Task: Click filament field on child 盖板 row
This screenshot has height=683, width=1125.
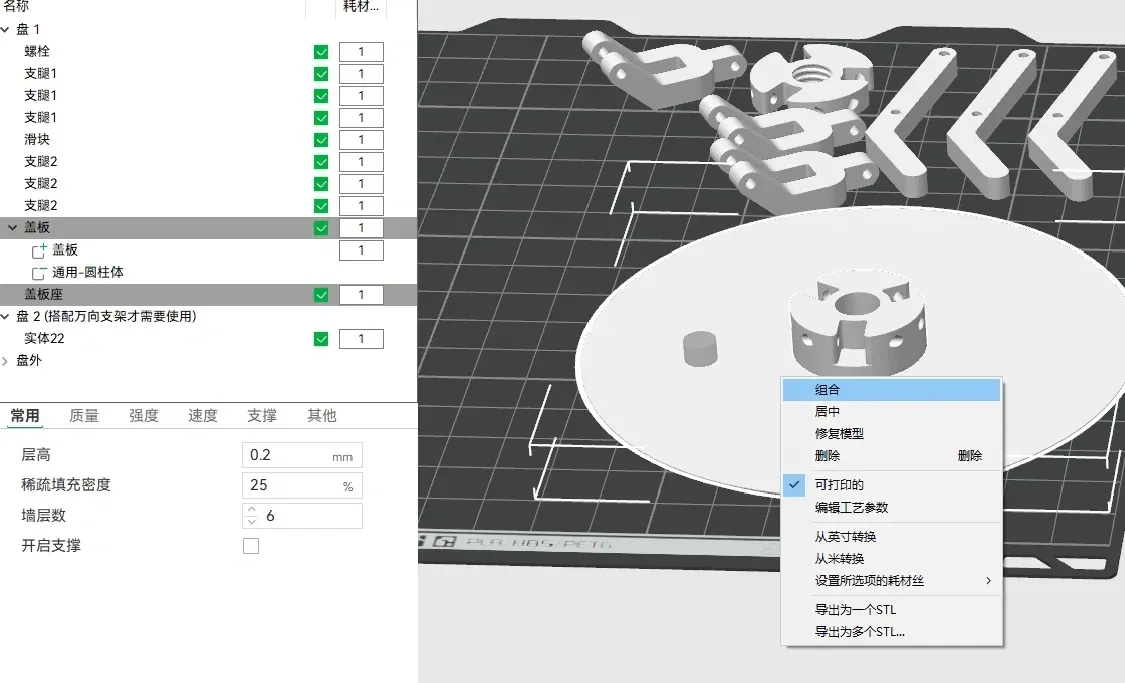Action: click(361, 250)
